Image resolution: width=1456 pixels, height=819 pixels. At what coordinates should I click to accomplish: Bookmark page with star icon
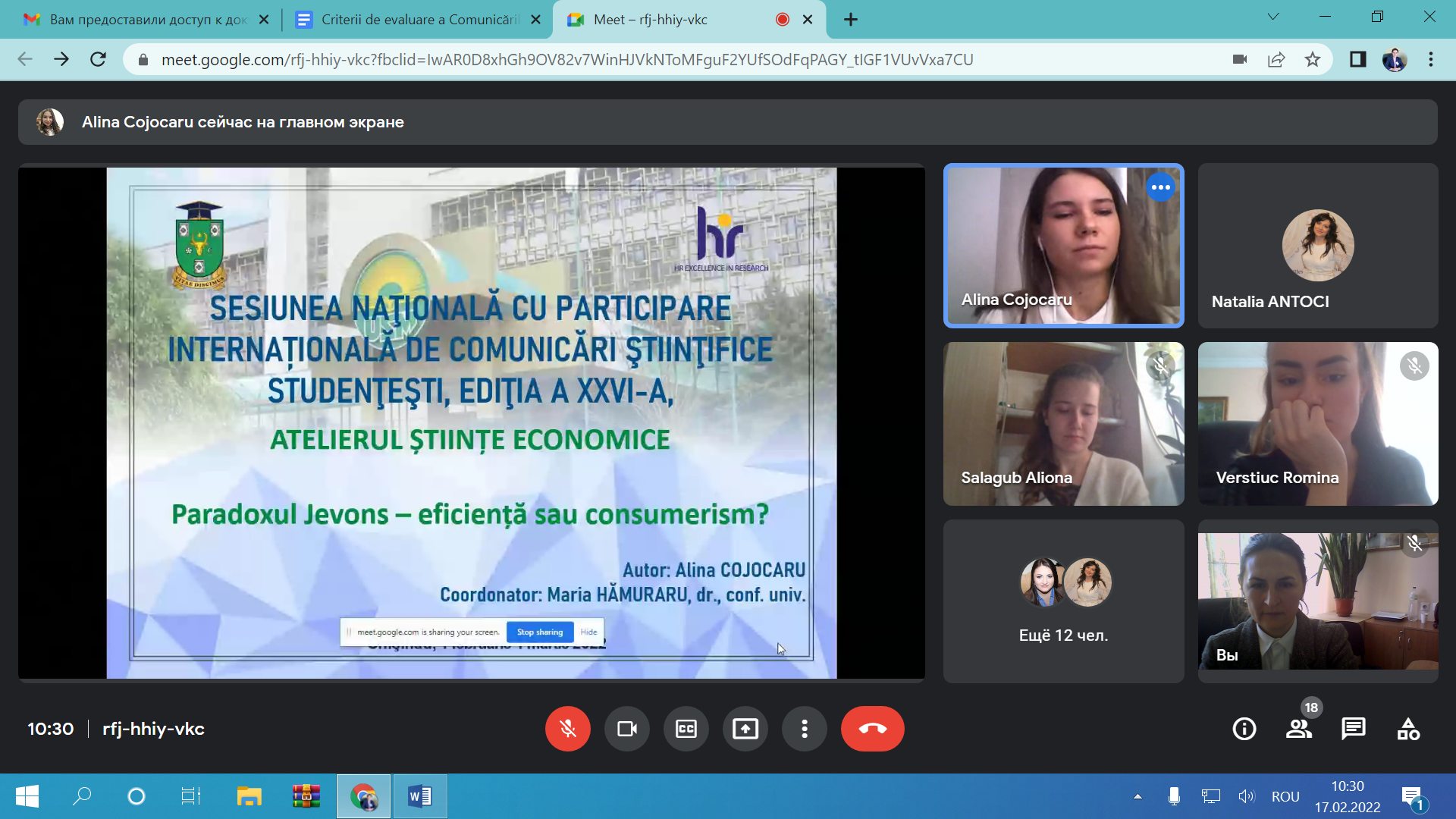tap(1313, 60)
